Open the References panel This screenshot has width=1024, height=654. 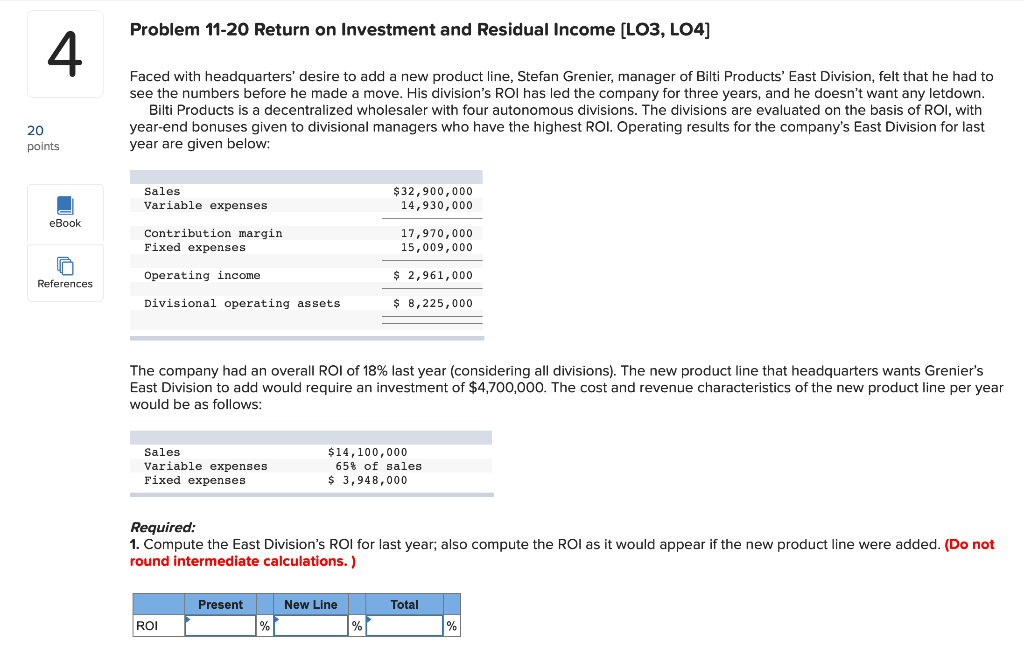[64, 272]
